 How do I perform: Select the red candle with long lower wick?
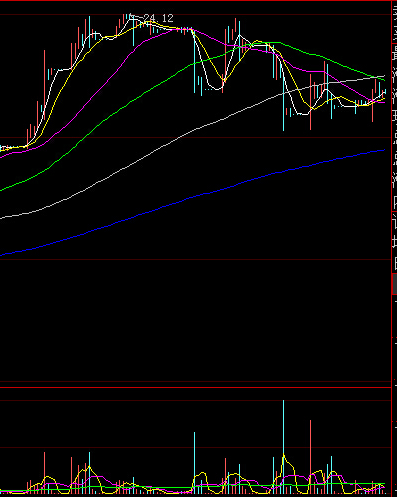pyautogui.click(x=310, y=102)
